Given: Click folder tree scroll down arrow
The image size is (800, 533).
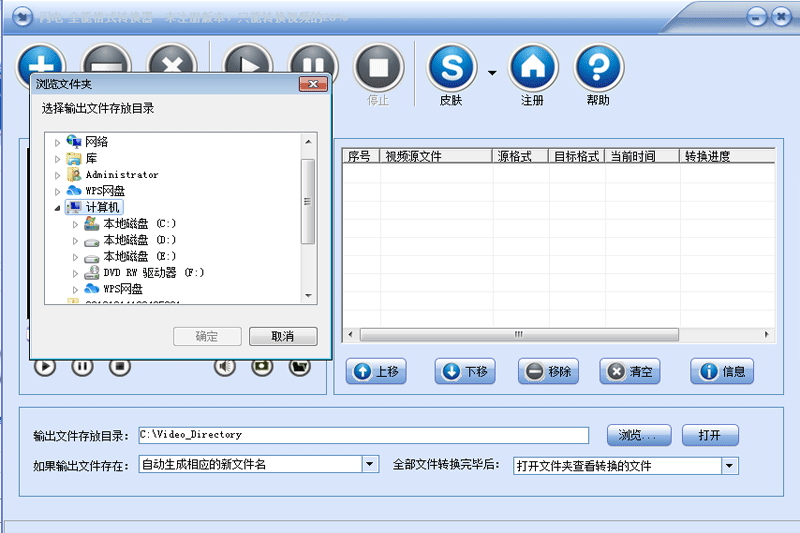Looking at the screenshot, I should pos(308,295).
